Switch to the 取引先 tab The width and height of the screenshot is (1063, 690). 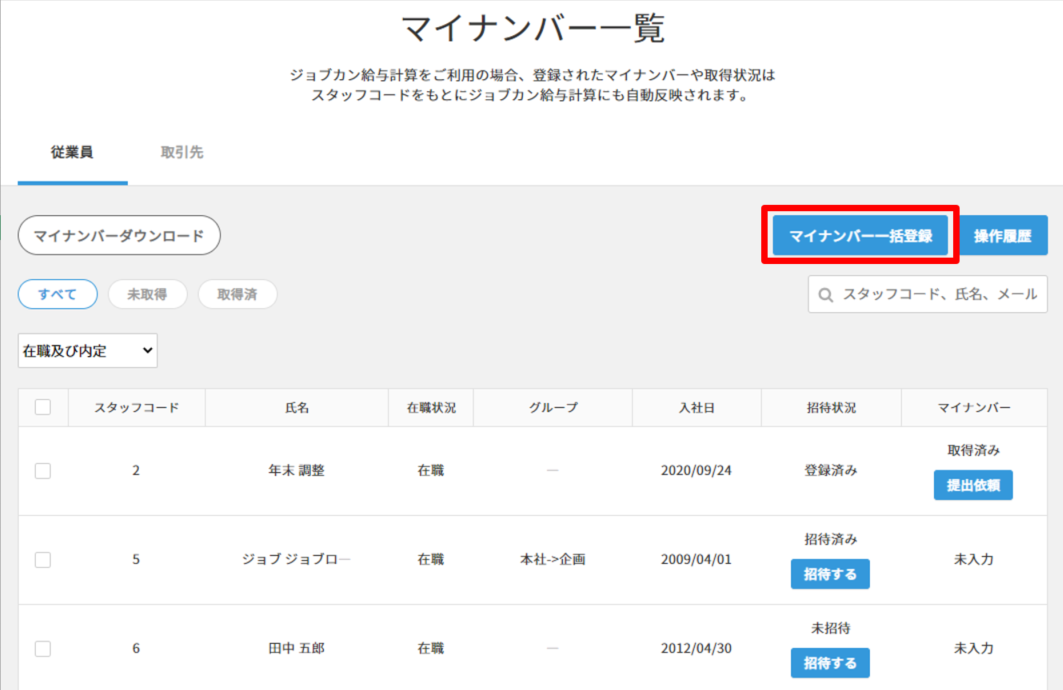pyautogui.click(x=182, y=153)
